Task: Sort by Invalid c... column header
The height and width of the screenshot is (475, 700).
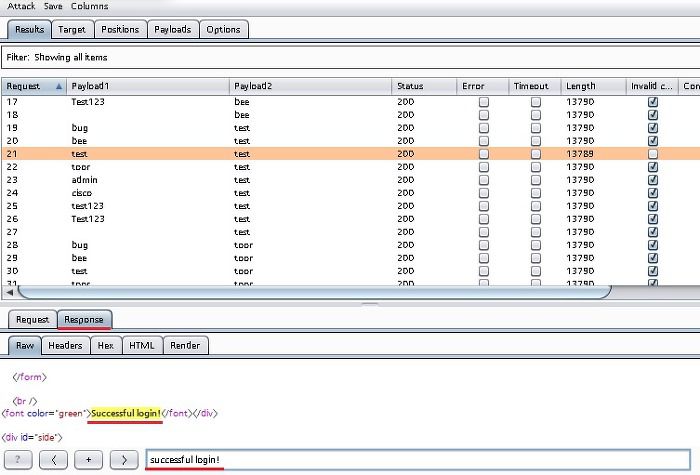Action: 652,86
